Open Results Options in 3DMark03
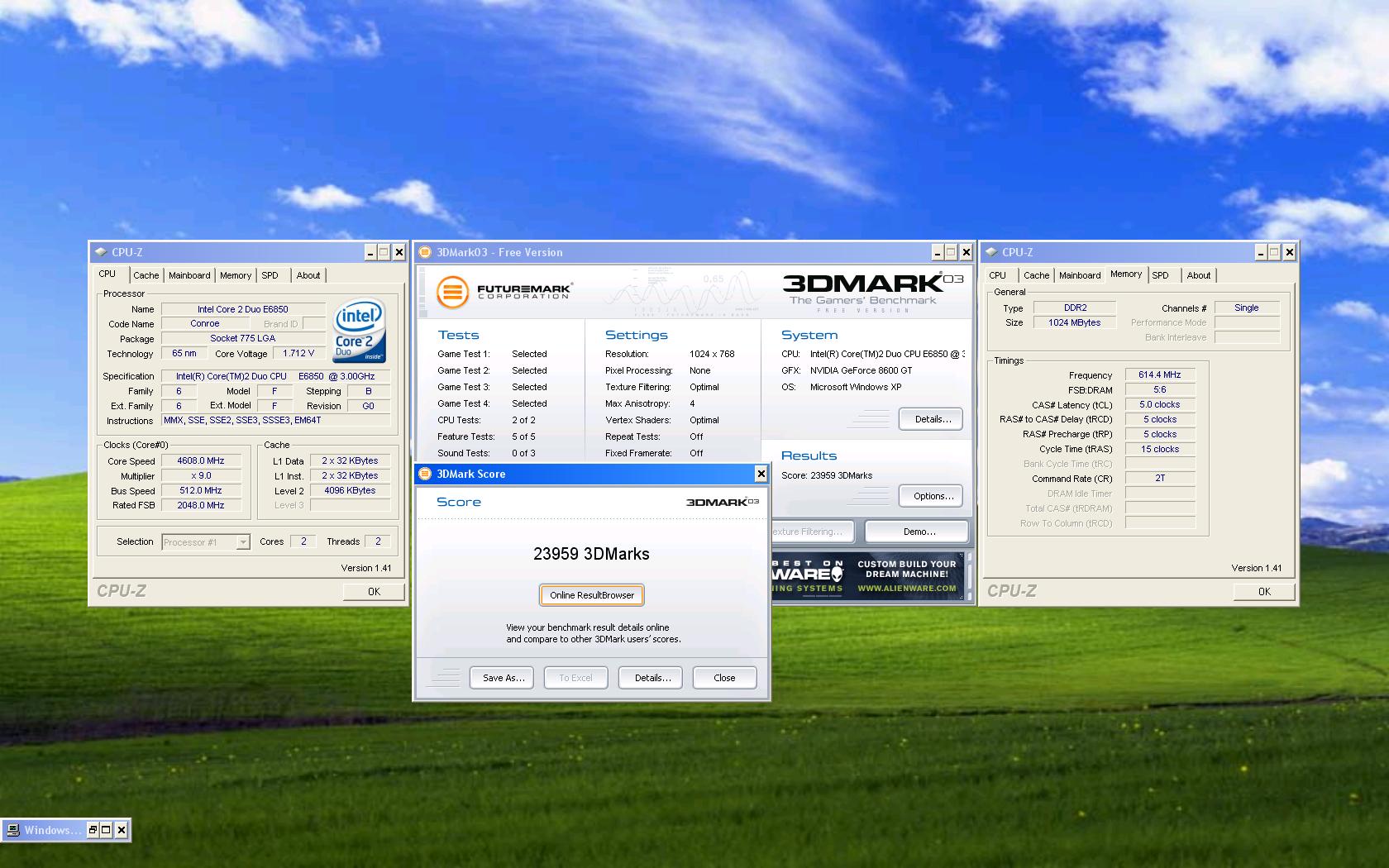The height and width of the screenshot is (868, 1389). point(932,496)
